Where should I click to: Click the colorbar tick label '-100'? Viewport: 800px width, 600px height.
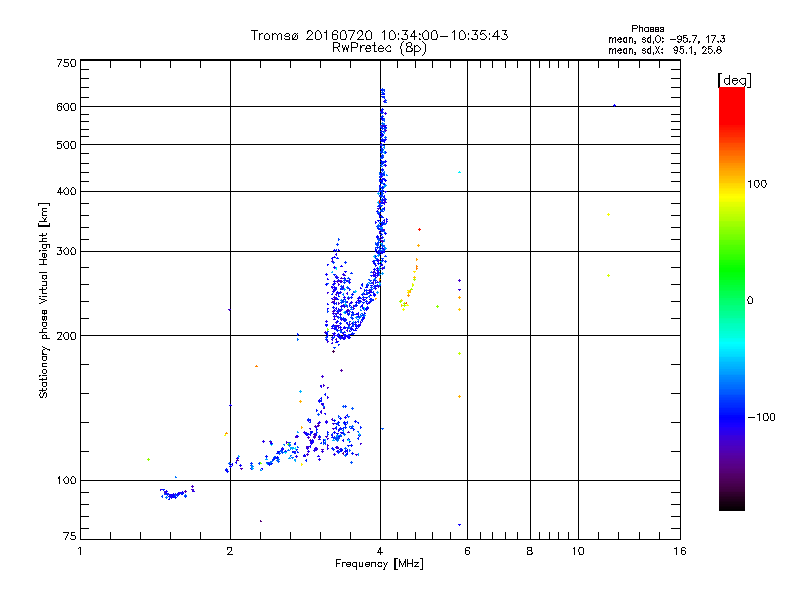pos(761,417)
